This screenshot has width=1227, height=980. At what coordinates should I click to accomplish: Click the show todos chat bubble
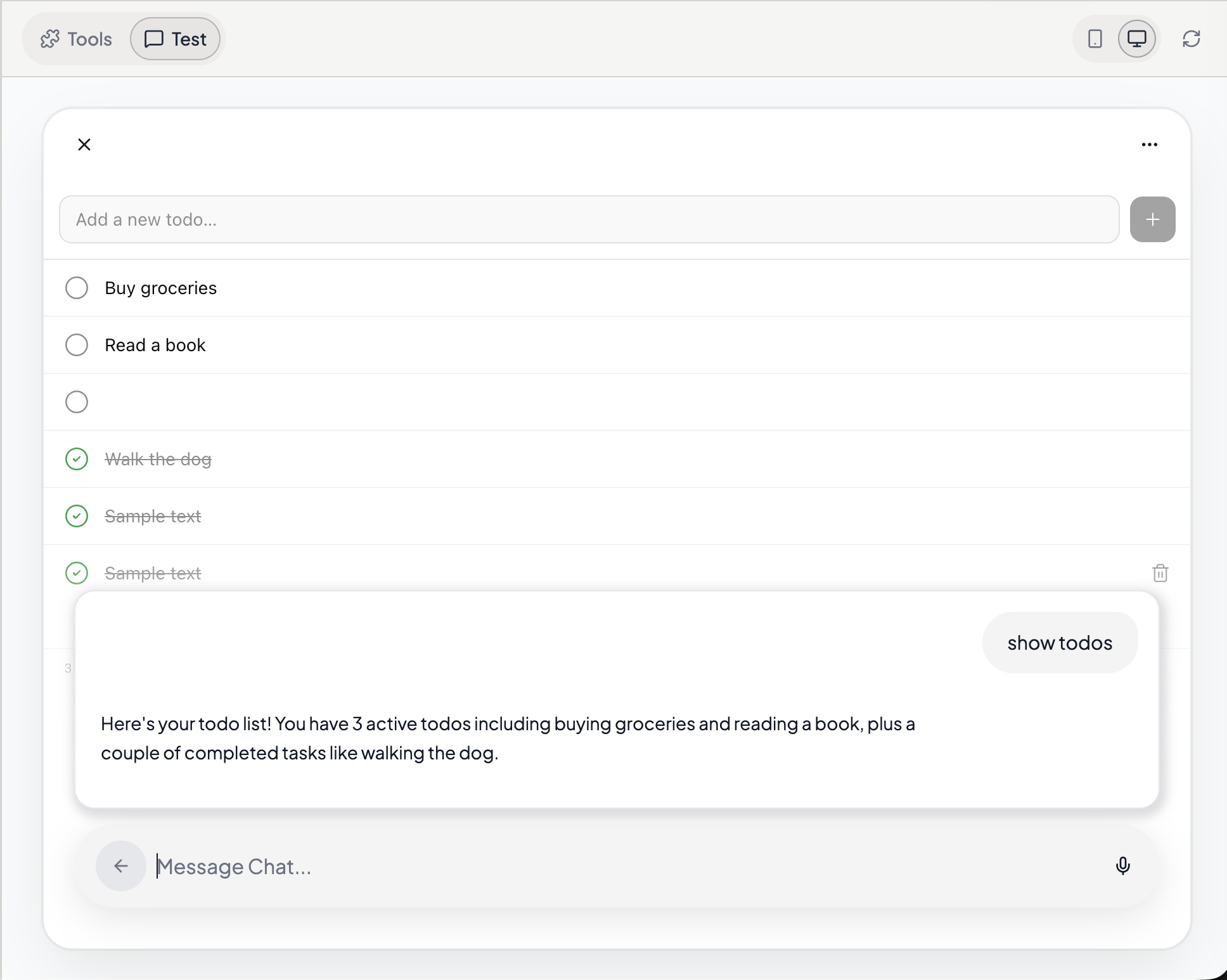pyautogui.click(x=1060, y=643)
